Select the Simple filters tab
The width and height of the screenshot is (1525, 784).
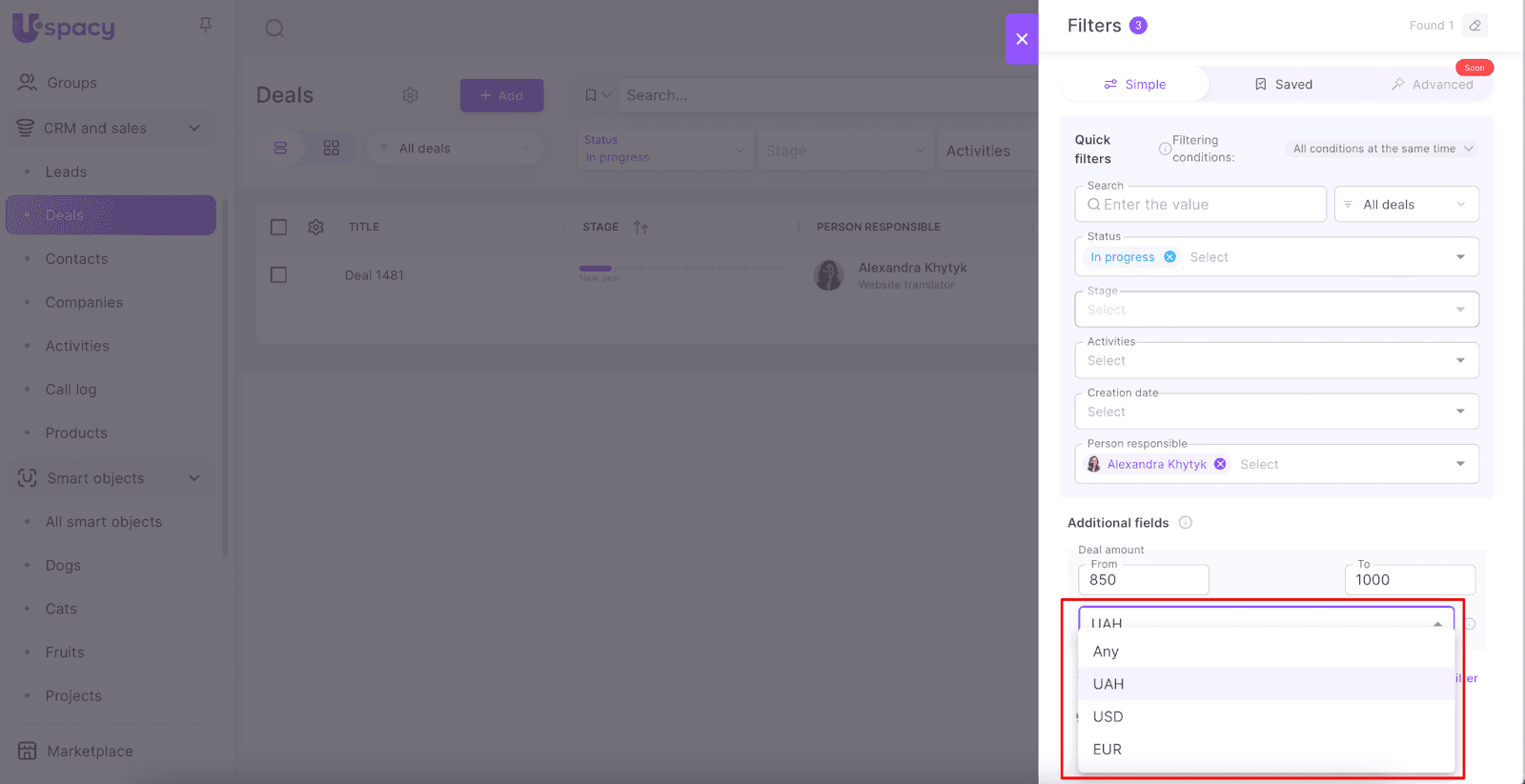tap(1134, 84)
